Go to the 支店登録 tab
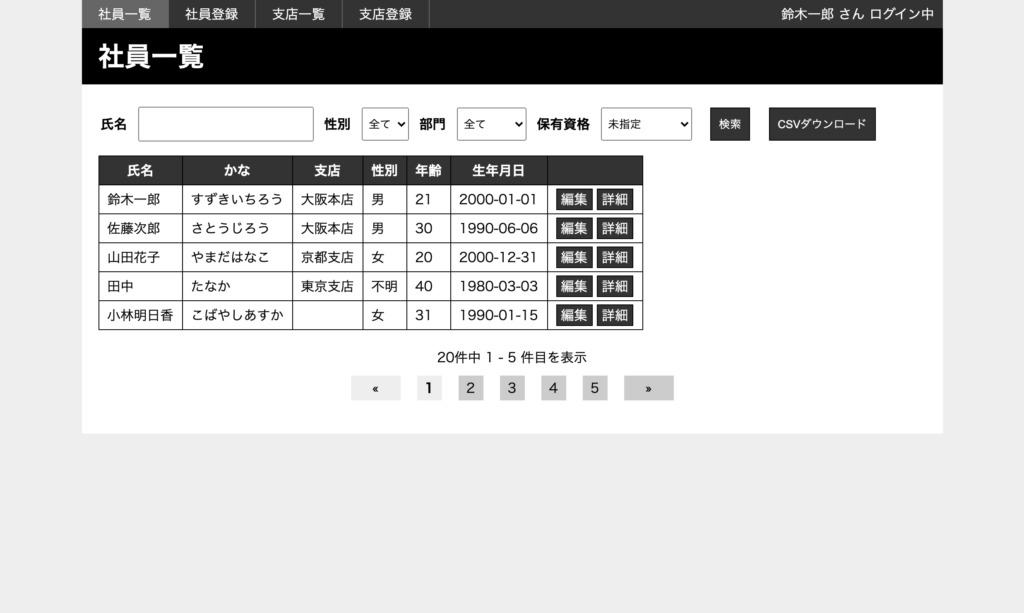The width and height of the screenshot is (1024, 613). click(x=385, y=14)
